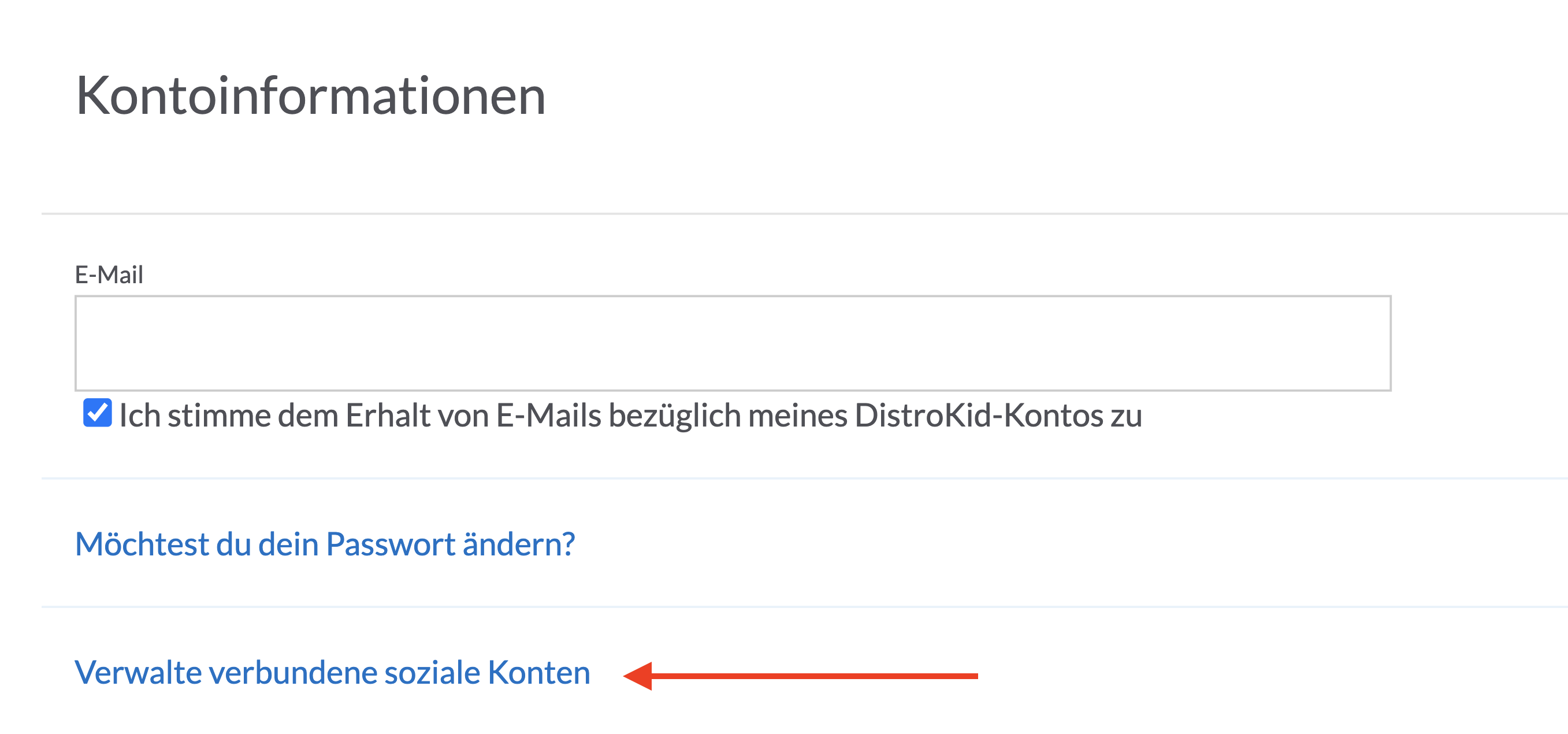Click the 'Ich stimme dem Erhalt' checkbox label
Image resolution: width=1568 pixels, height=734 pixels.
(x=630, y=416)
